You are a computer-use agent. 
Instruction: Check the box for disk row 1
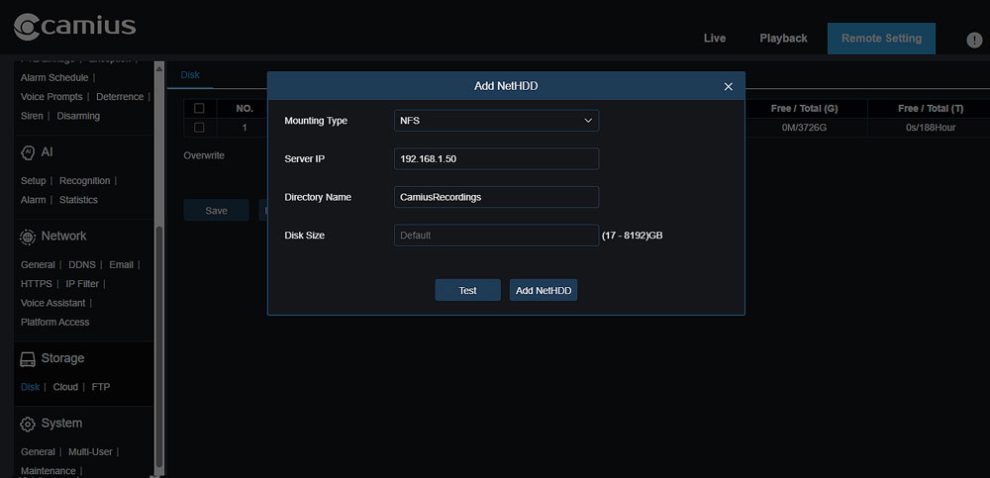[199, 128]
